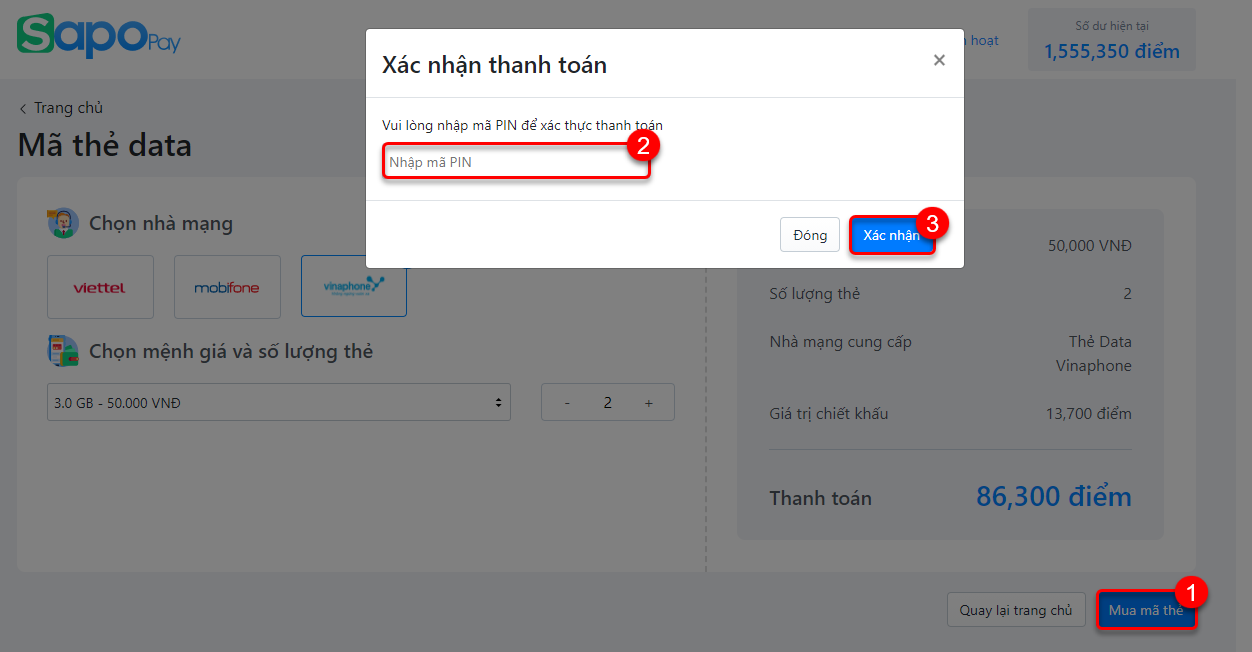
Task: Increase card quantity with the plus button
Action: point(648,402)
